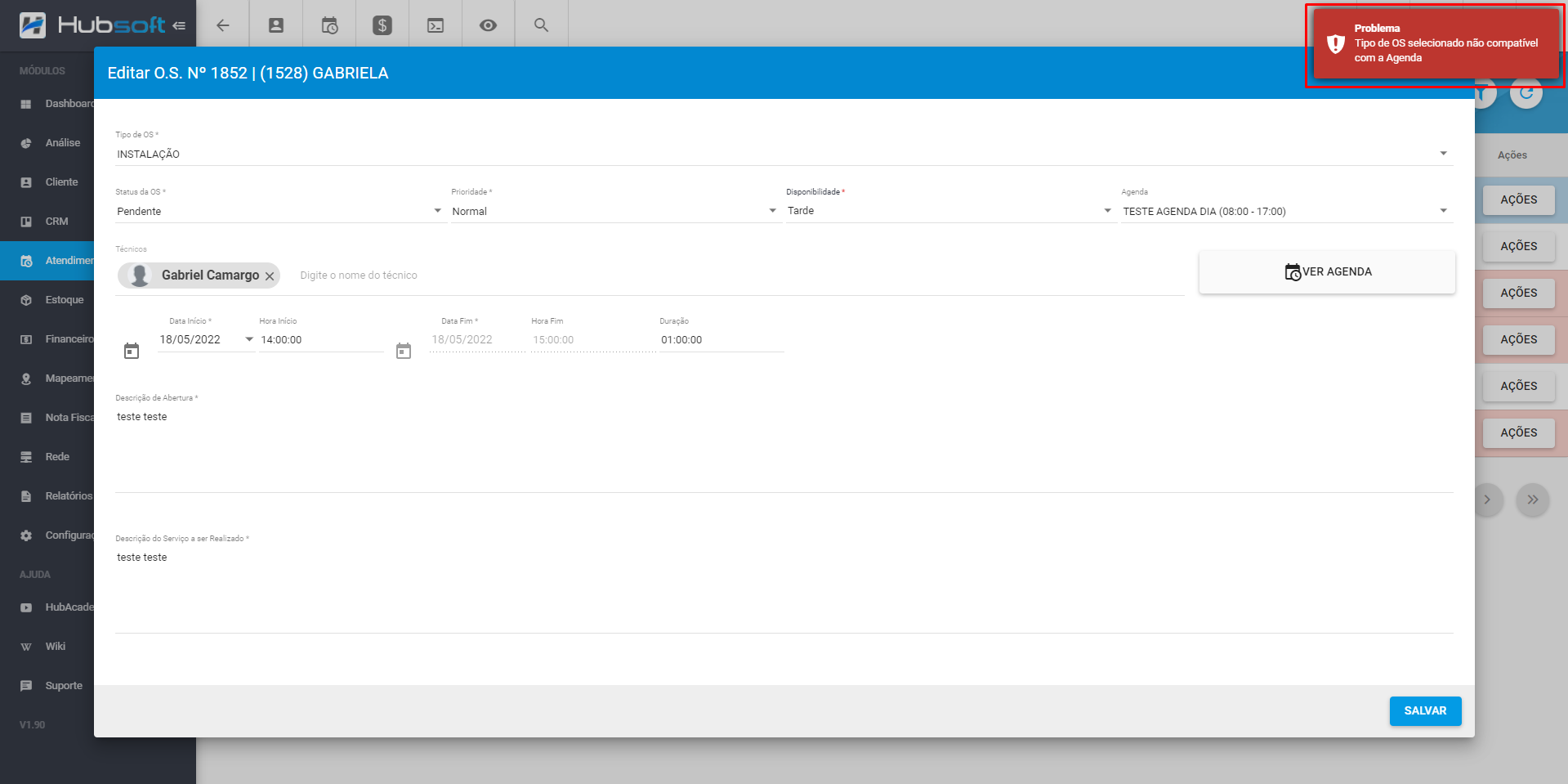1568x784 pixels.
Task: Open the CRM sidebar module
Action: click(56, 222)
